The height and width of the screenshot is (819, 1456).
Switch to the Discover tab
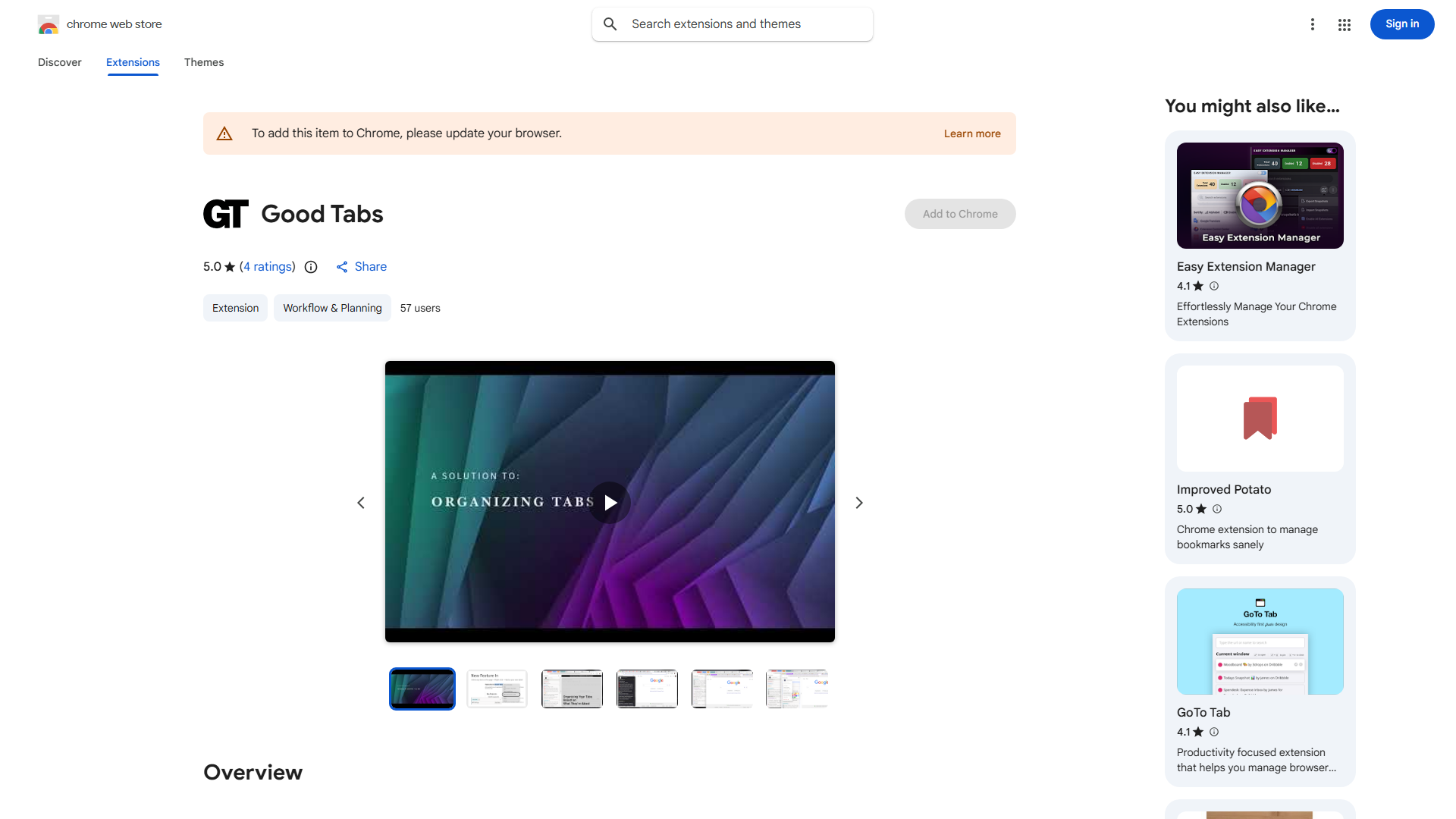click(59, 62)
